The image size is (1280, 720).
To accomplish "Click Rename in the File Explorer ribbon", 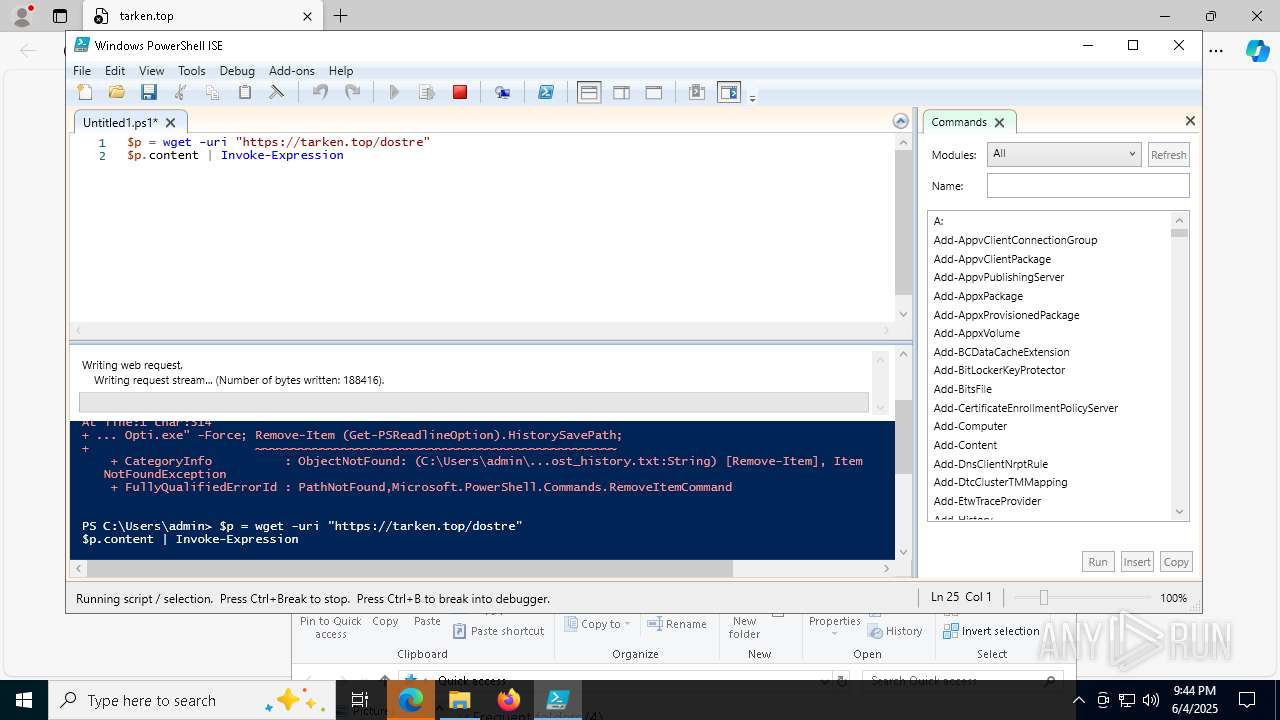I will (676, 624).
